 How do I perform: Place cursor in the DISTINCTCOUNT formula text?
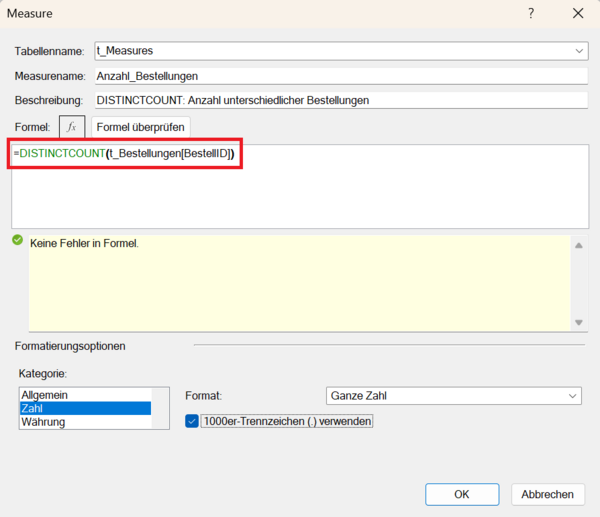click(x=125, y=154)
